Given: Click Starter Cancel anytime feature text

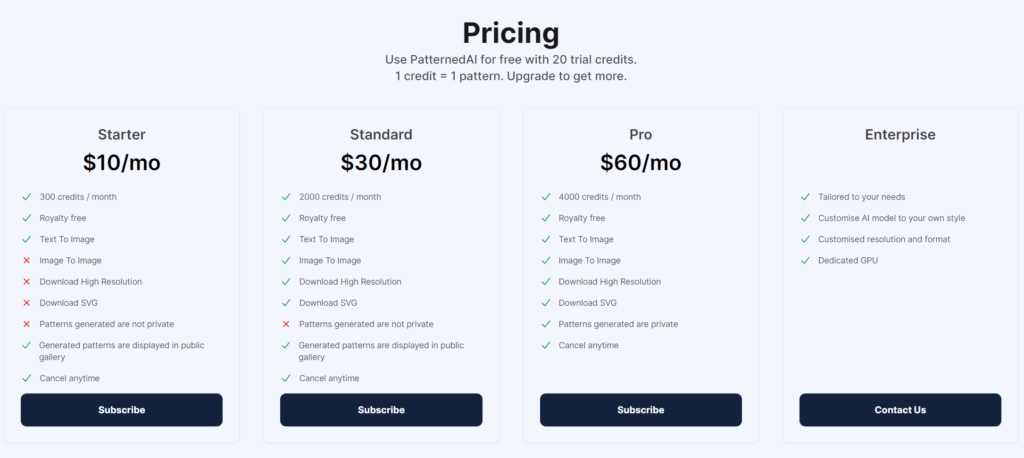Looking at the screenshot, I should click(x=69, y=378).
